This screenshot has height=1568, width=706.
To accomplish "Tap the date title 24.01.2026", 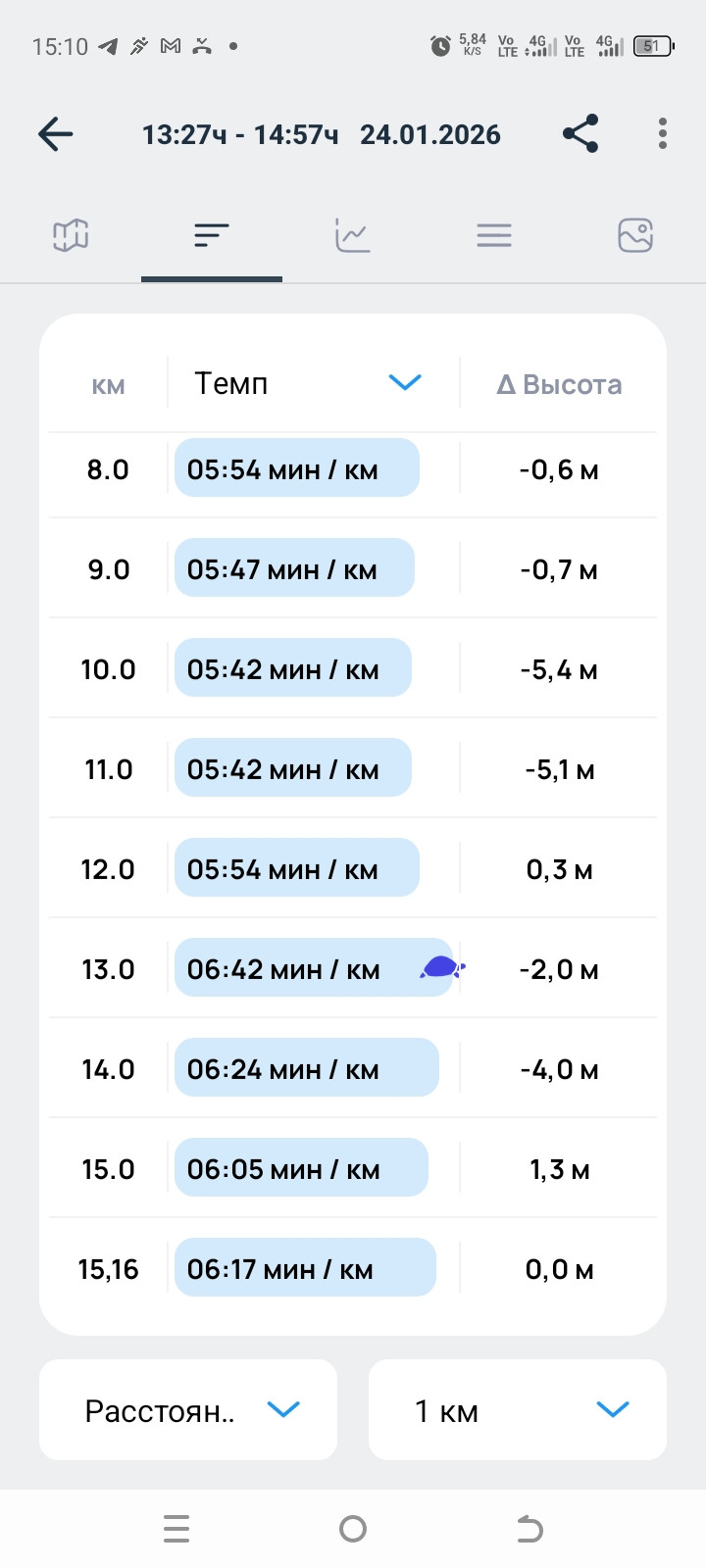I will (430, 134).
